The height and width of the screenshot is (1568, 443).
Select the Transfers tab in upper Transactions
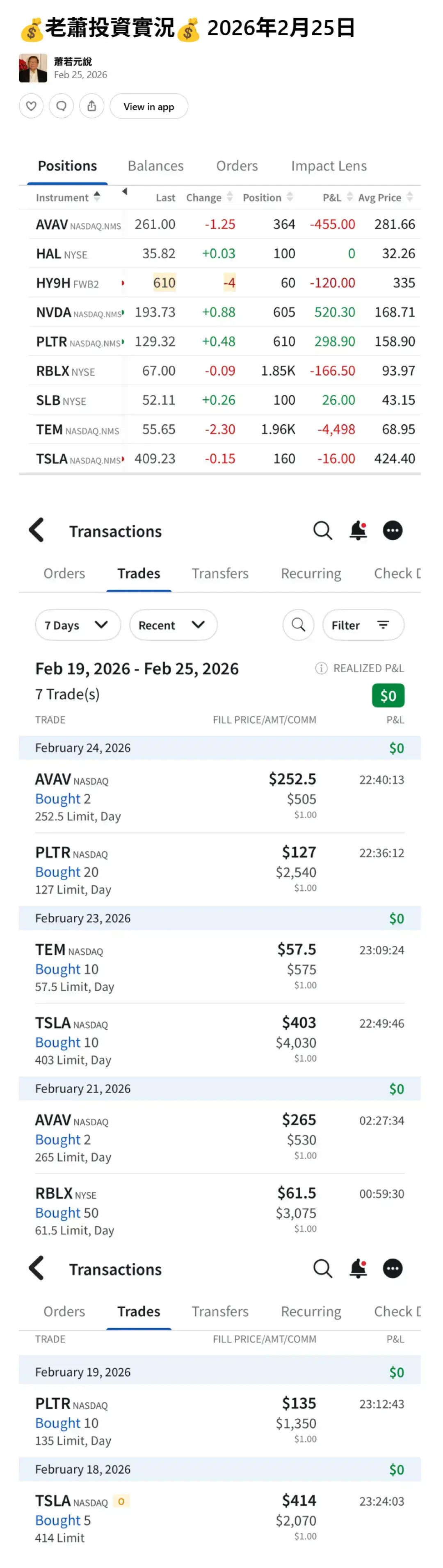point(220,573)
